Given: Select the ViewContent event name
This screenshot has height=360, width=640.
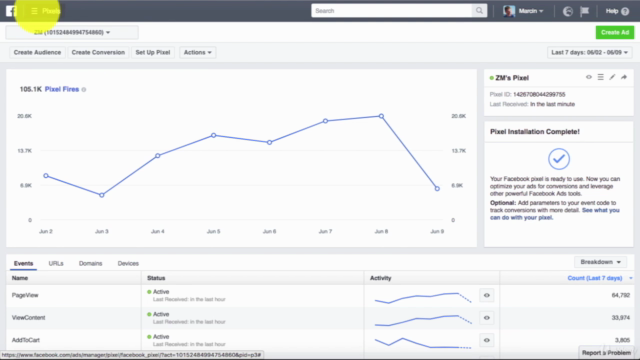Looking at the screenshot, I should coord(28,318).
